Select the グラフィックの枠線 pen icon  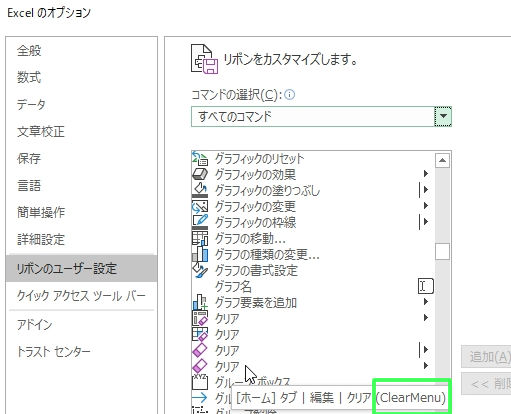click(200, 222)
